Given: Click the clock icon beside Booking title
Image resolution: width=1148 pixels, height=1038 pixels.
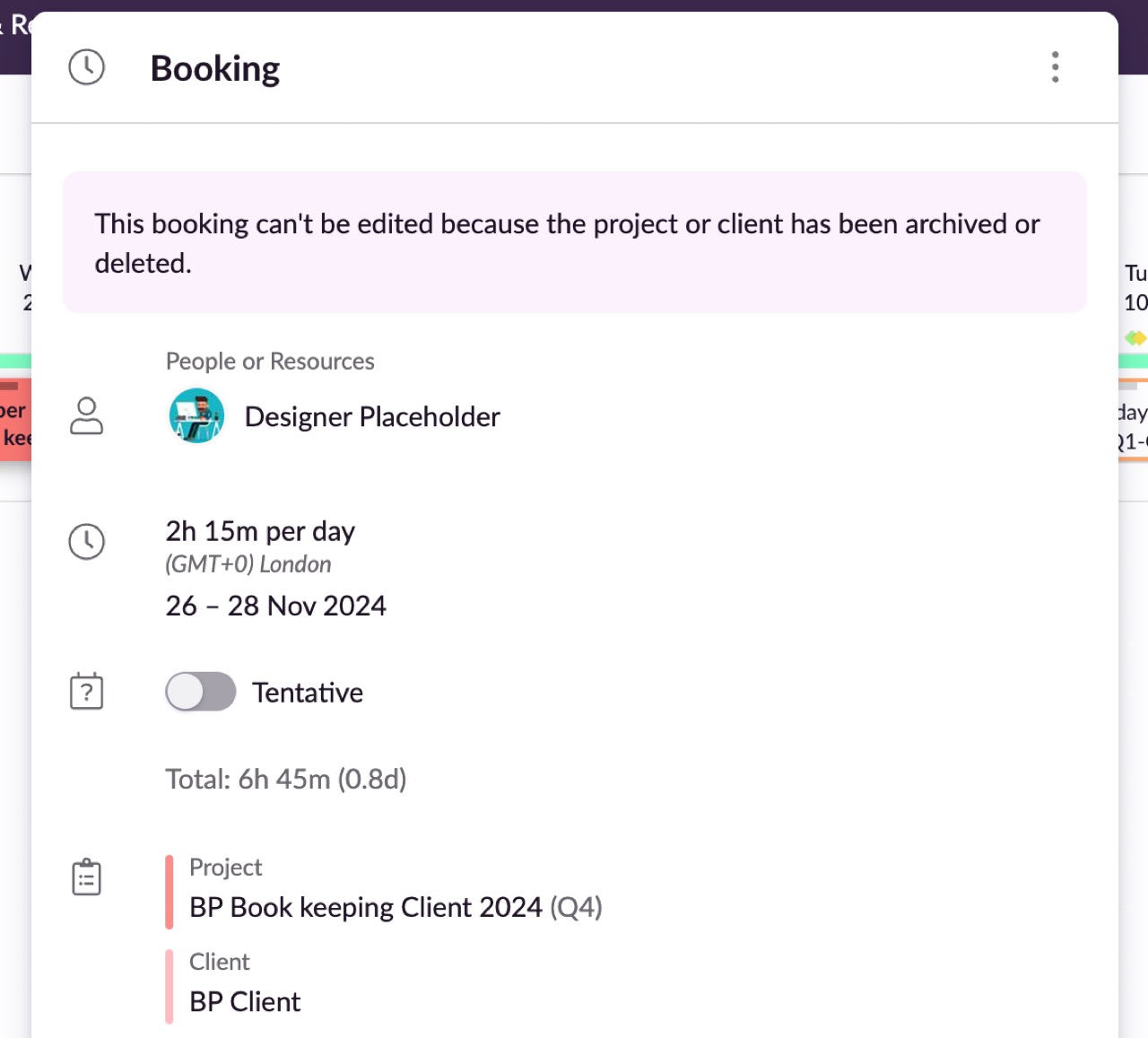Looking at the screenshot, I should 87,67.
